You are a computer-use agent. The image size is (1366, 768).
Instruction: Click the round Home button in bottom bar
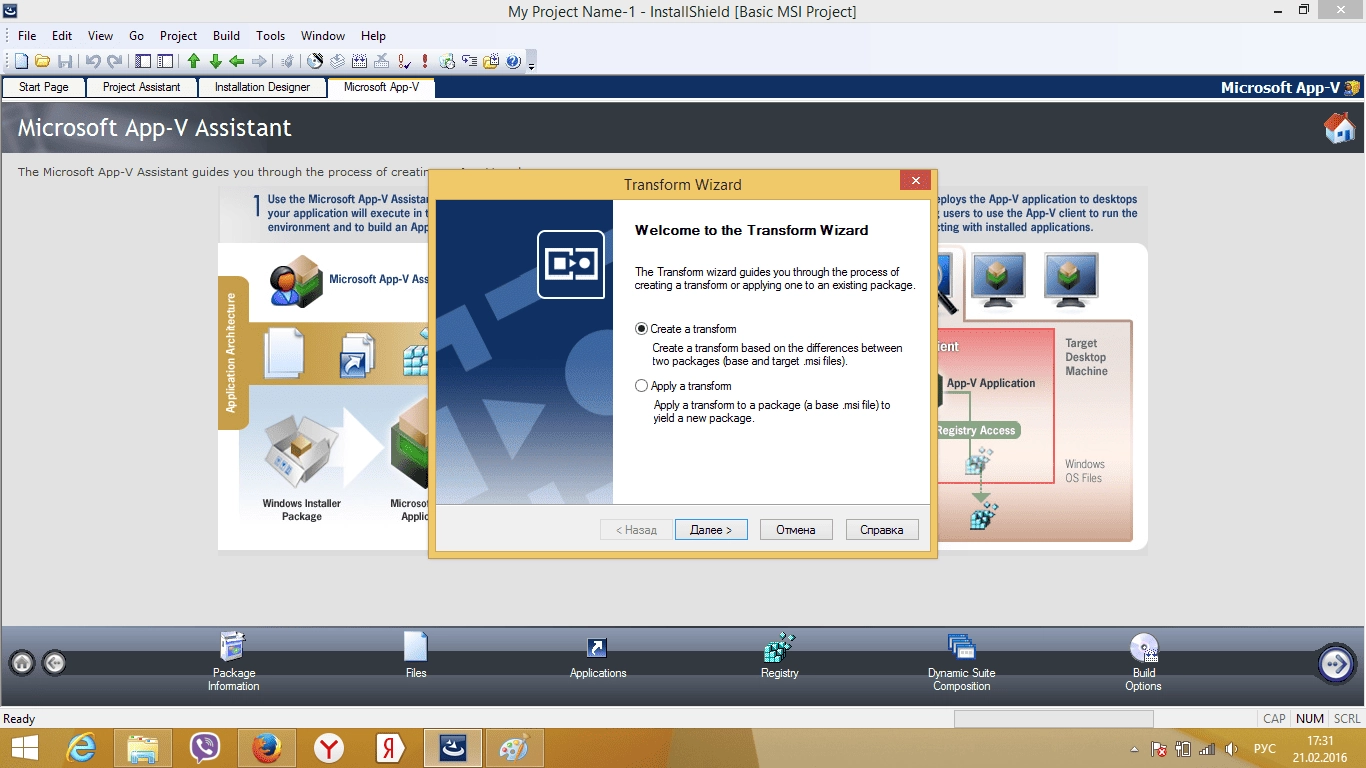coord(22,662)
